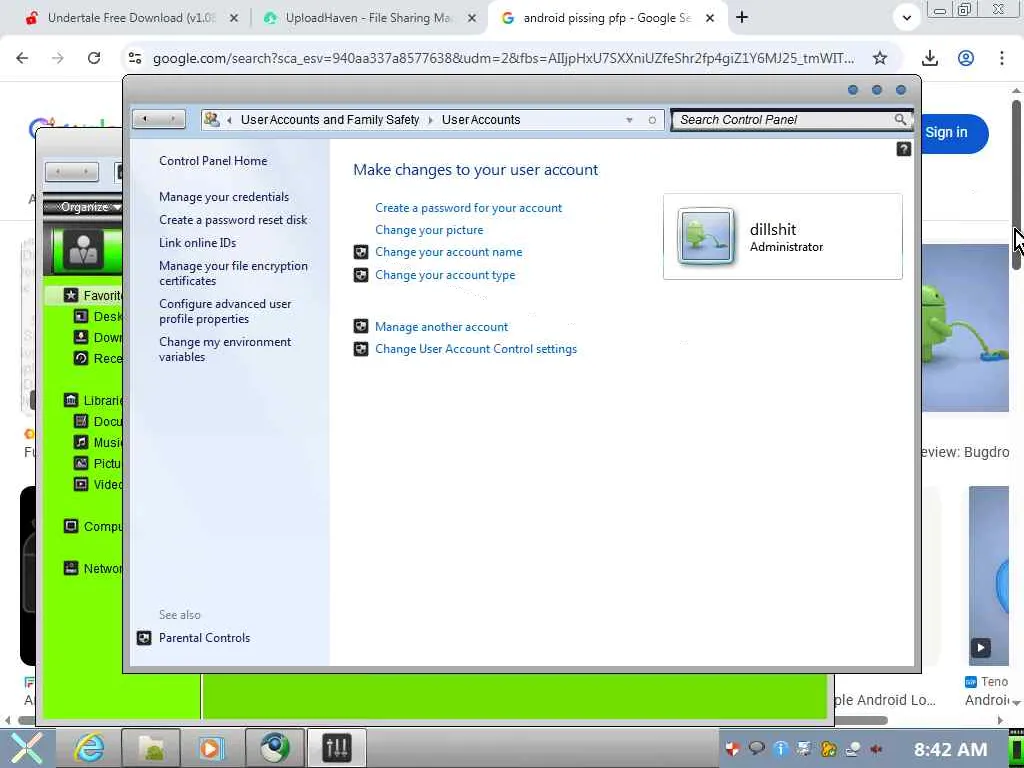Open Create a password reset disk
This screenshot has width=1024, height=768.
click(x=233, y=220)
